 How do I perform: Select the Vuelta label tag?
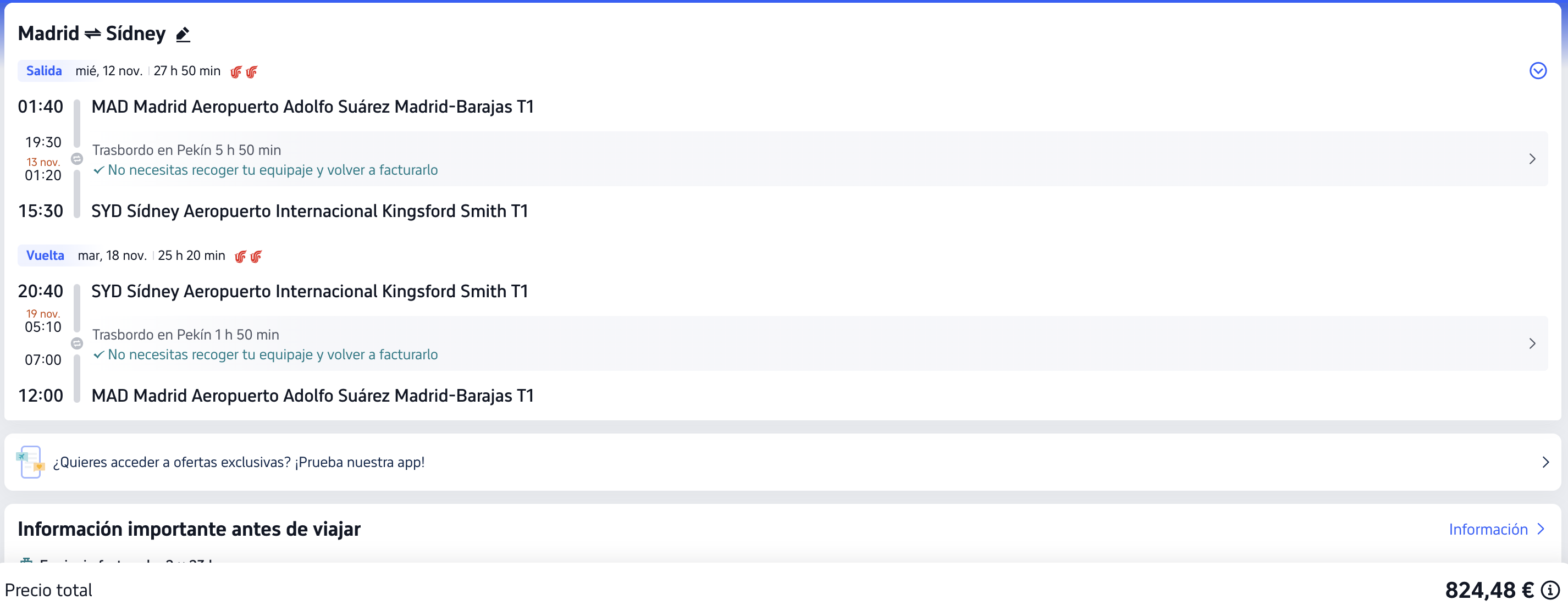pos(45,255)
